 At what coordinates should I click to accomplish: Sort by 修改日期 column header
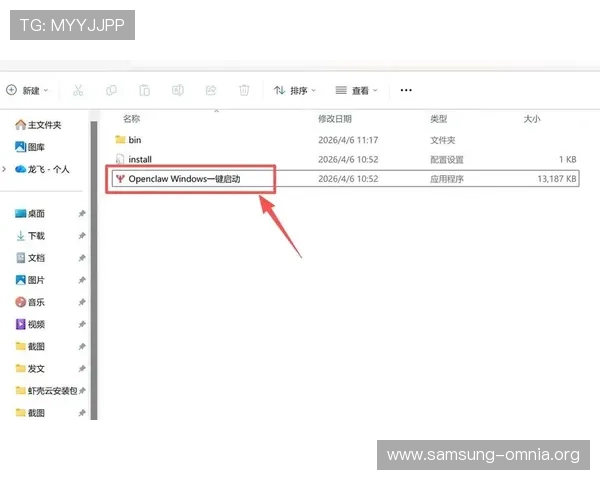(335, 119)
